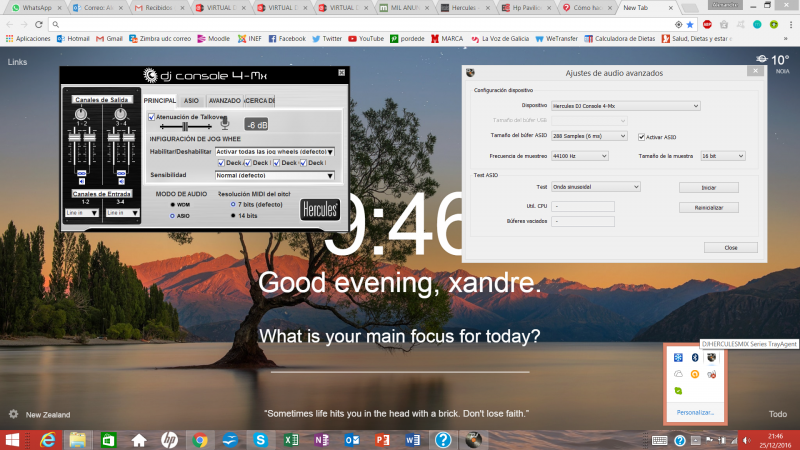Click the output 1-2 balance knob

[81, 114]
